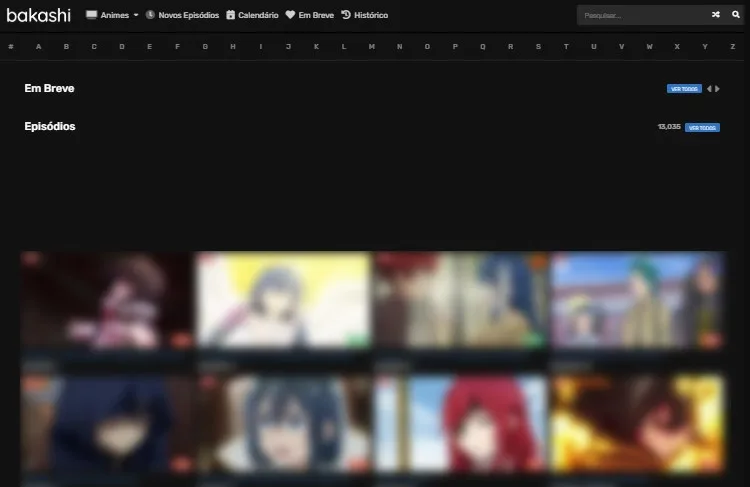Click next arrow in Em Breve carousel
Screen dimensions: 750x487
click(x=717, y=89)
